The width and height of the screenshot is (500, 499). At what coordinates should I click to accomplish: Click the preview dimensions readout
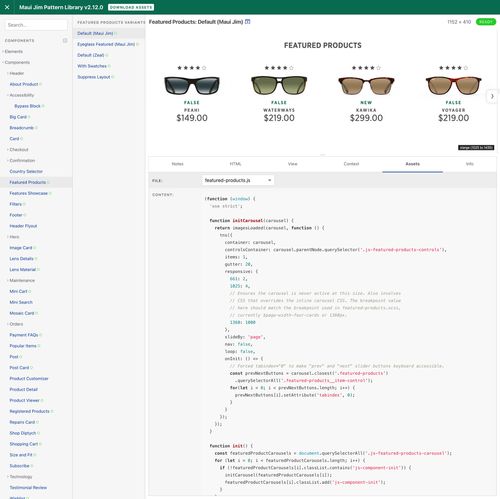pyautogui.click(x=459, y=22)
